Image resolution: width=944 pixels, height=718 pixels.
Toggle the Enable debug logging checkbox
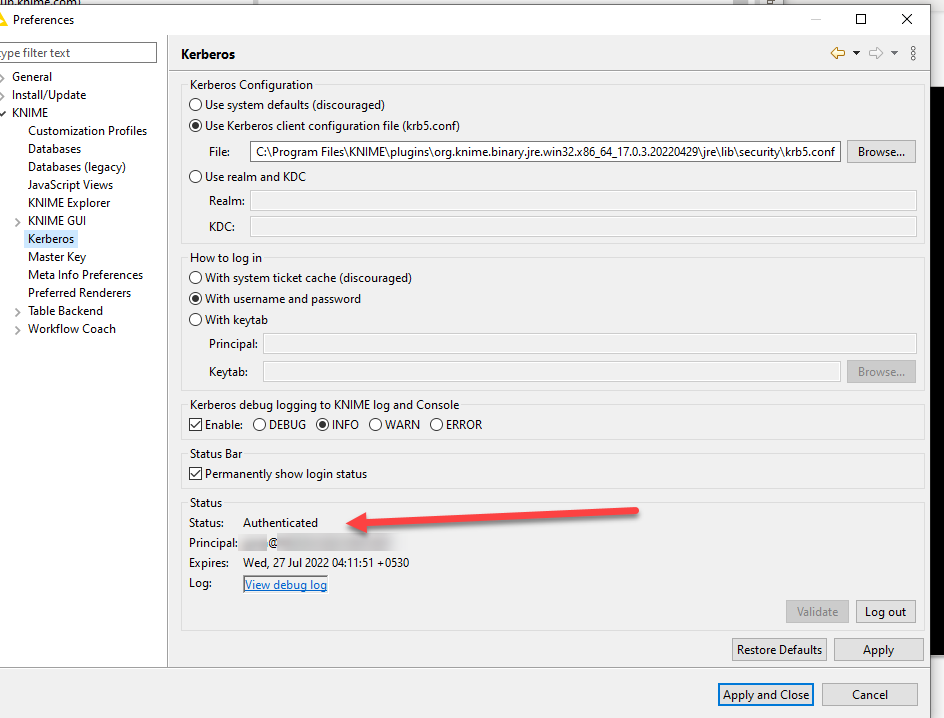coord(195,425)
